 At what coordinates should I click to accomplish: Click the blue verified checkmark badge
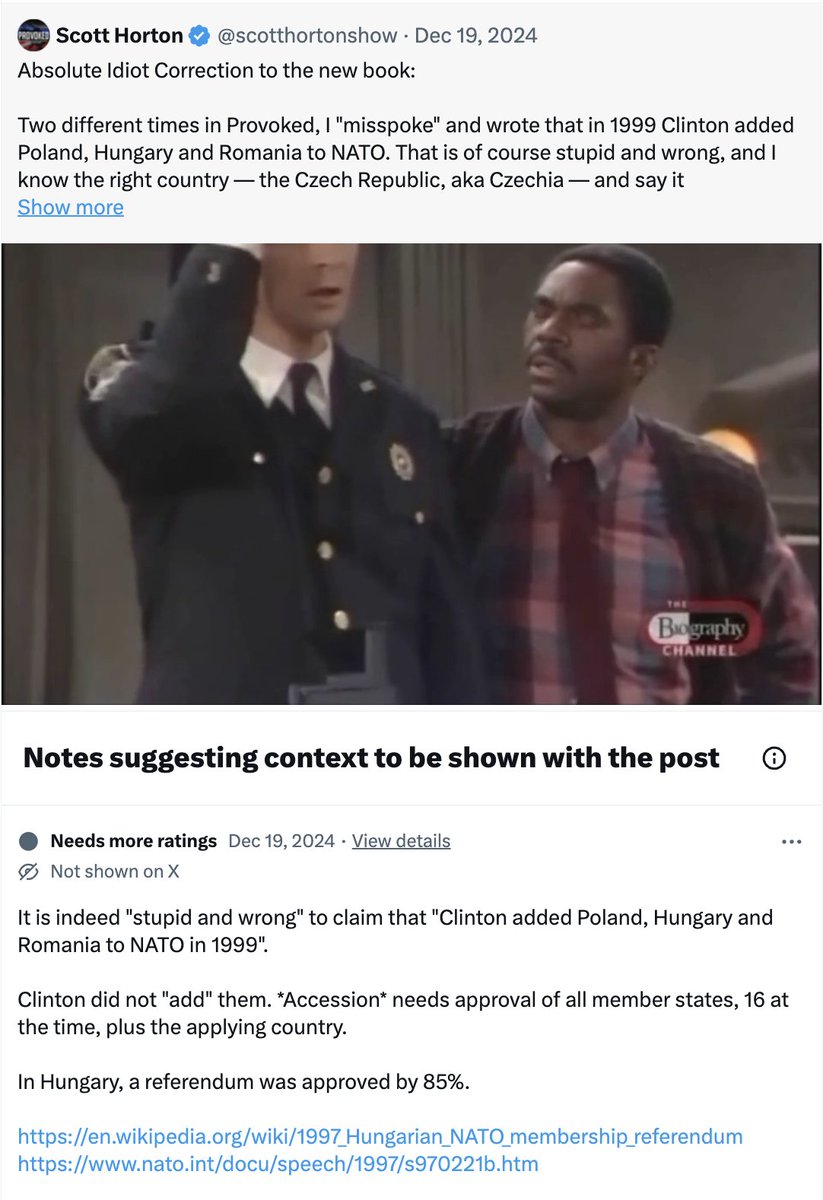coord(200,36)
